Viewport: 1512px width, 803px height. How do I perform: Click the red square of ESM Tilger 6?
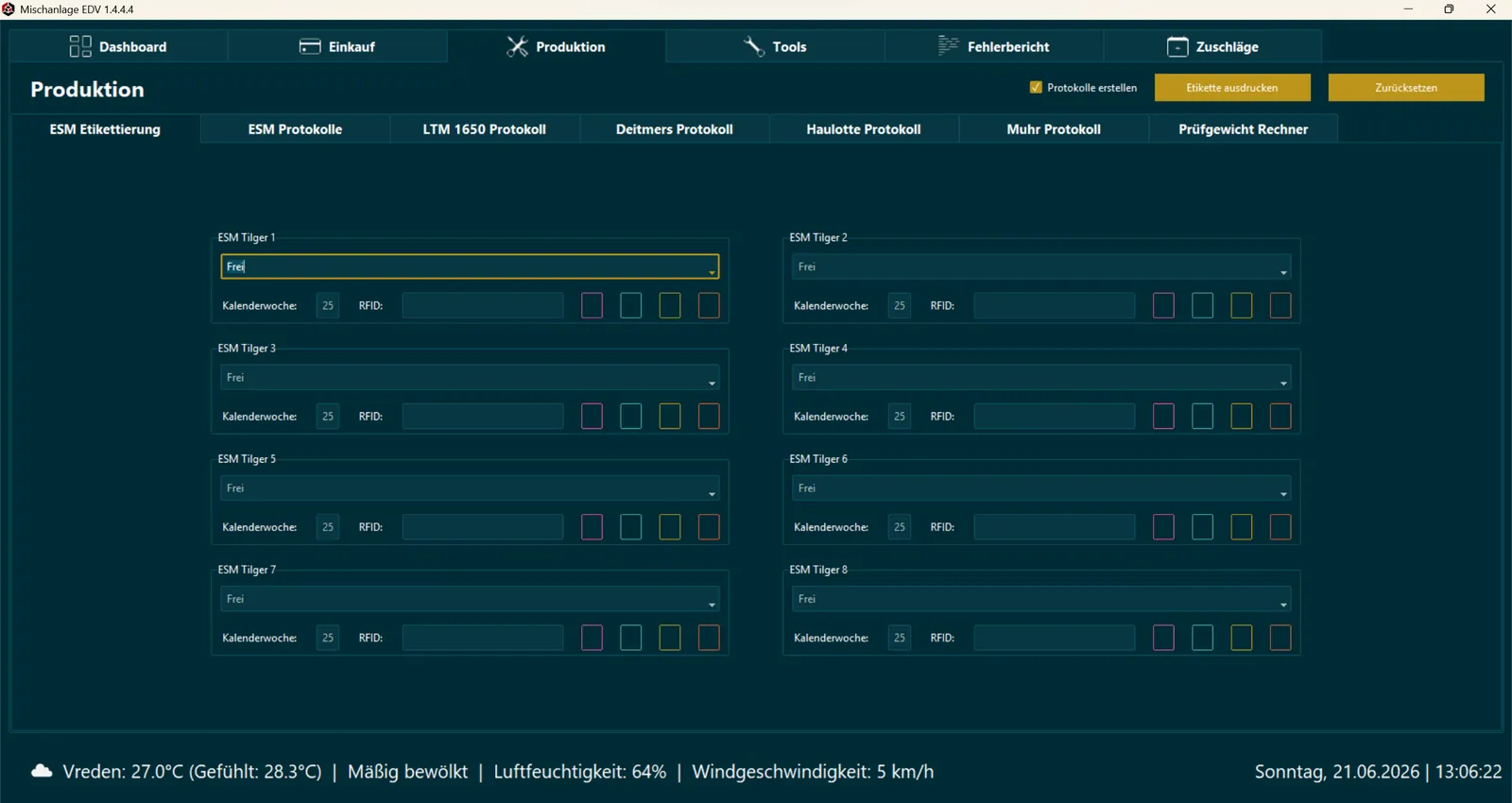tap(1280, 526)
